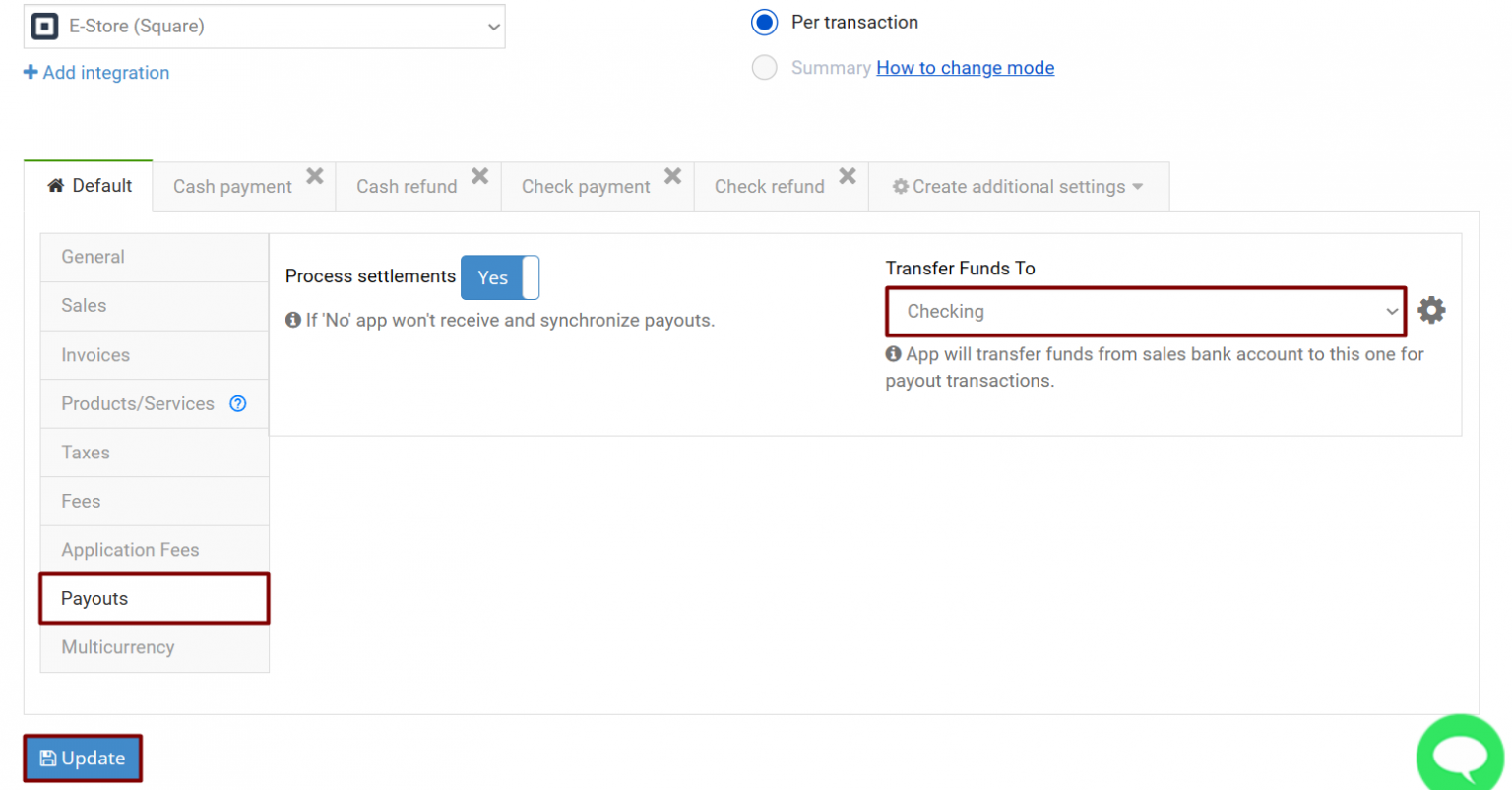
Task: Open the How to change mode link
Action: click(965, 67)
